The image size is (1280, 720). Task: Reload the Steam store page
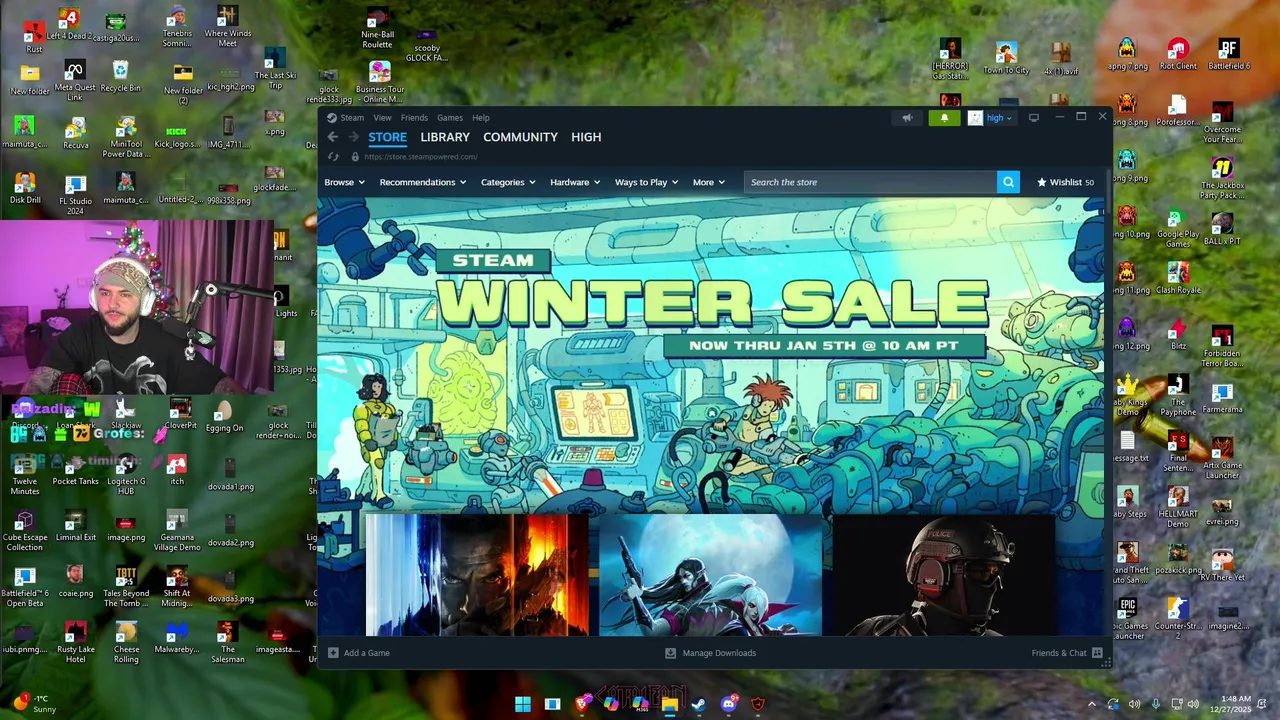333,157
